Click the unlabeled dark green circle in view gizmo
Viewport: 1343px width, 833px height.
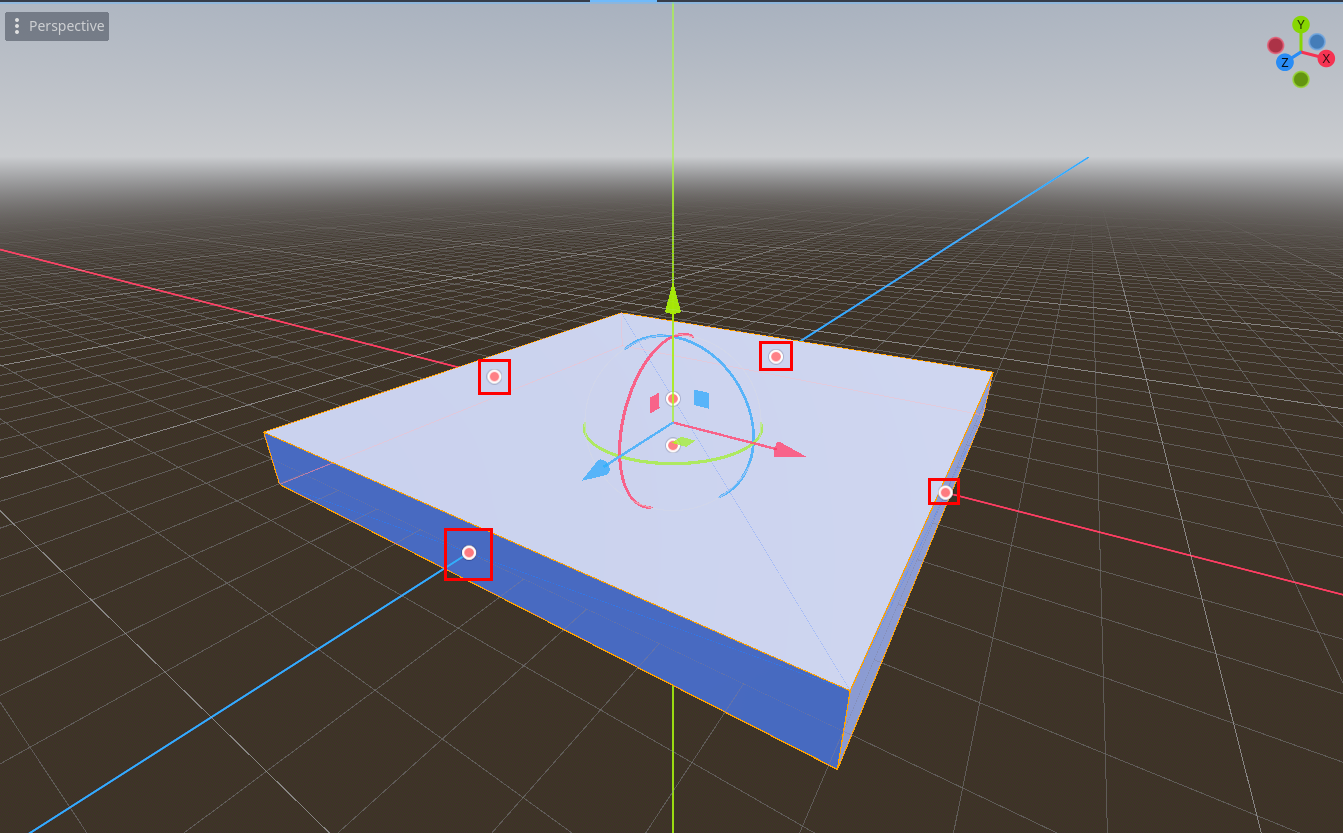[1301, 79]
